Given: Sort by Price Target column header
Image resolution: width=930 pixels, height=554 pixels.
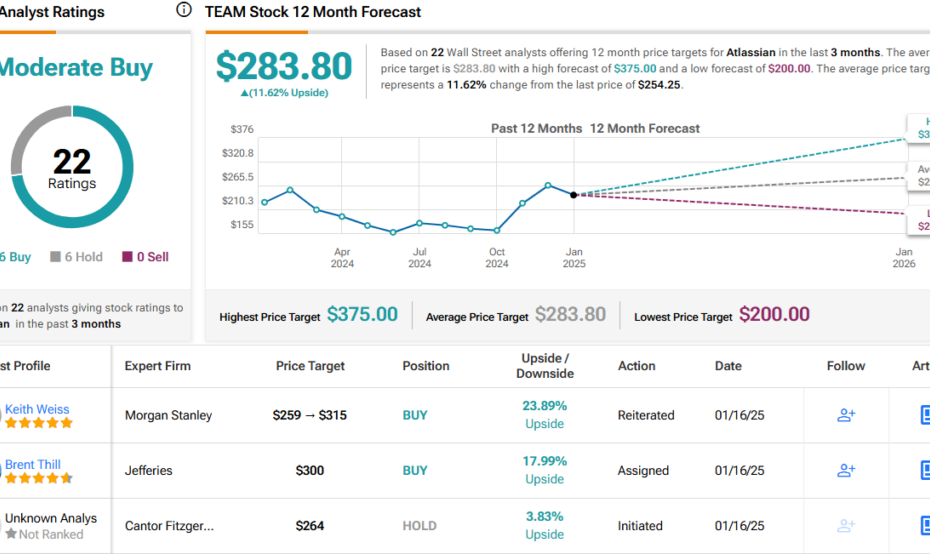Looking at the screenshot, I should coord(310,366).
